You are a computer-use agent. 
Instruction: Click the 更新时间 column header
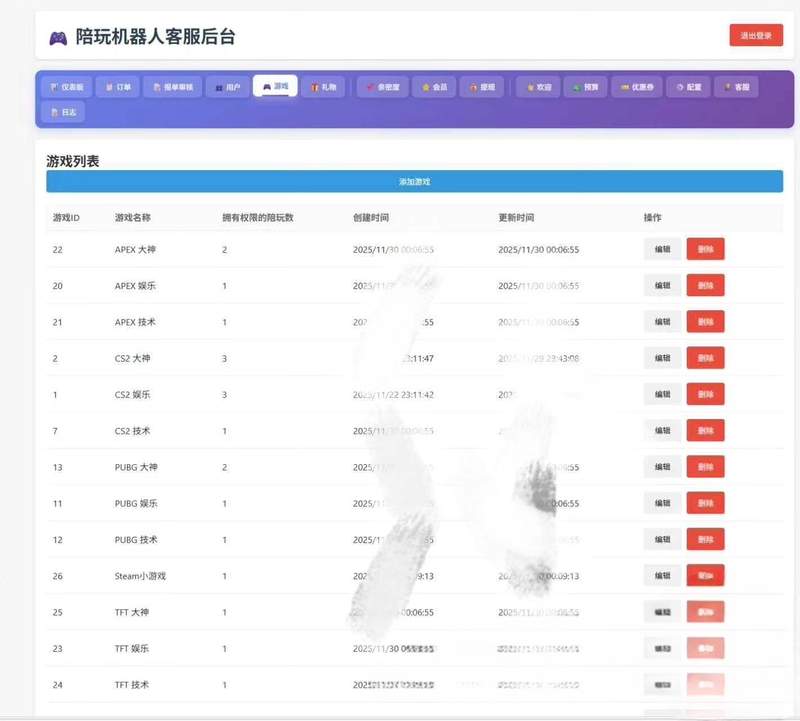click(516, 217)
